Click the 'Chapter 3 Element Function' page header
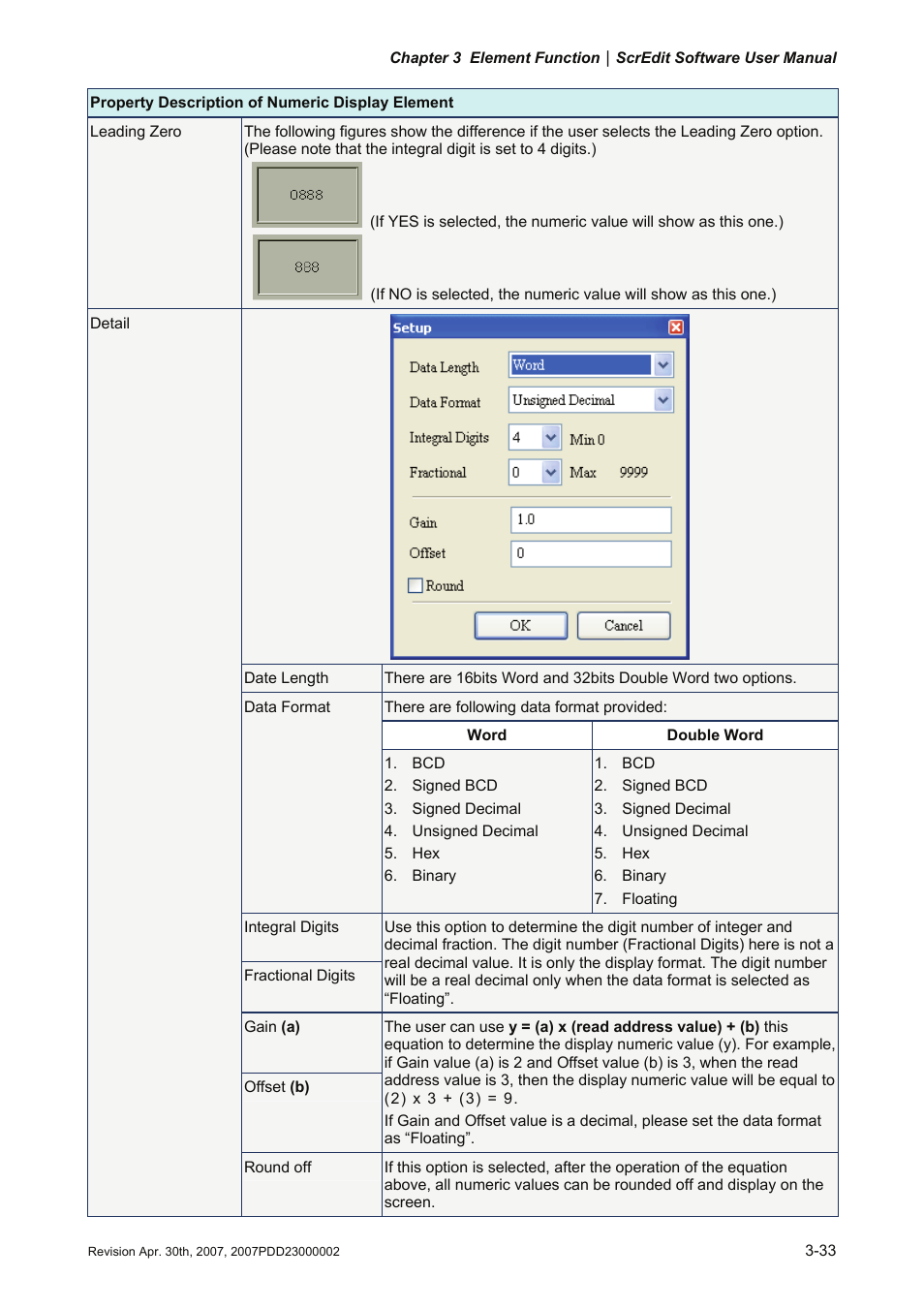Screen dimensions: 924x1309 495,58
